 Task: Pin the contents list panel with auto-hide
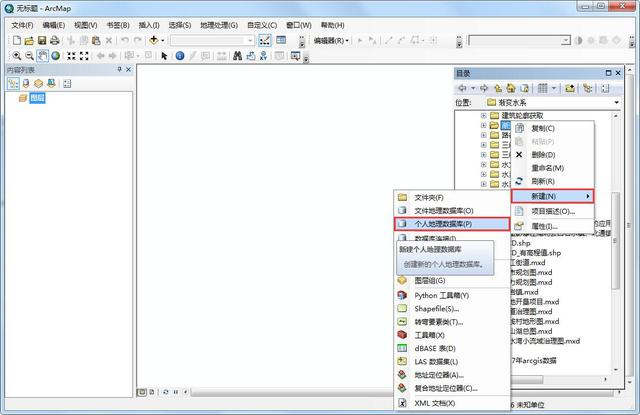pyautogui.click(x=119, y=69)
